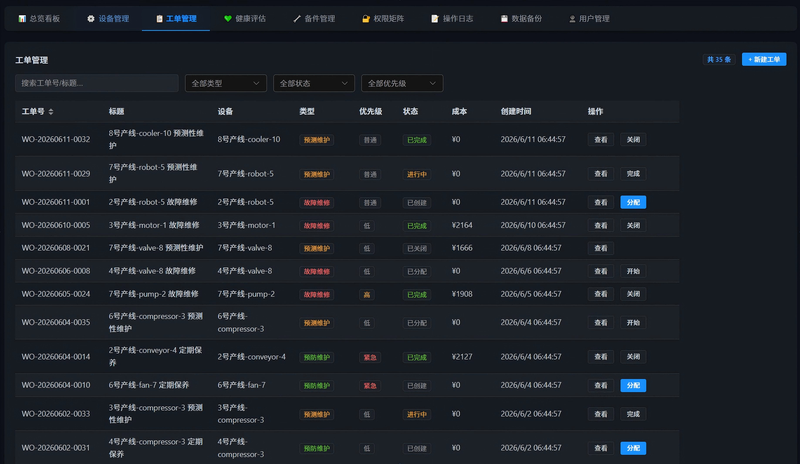Click work order number WO-20260610-0005

click(x=56, y=226)
